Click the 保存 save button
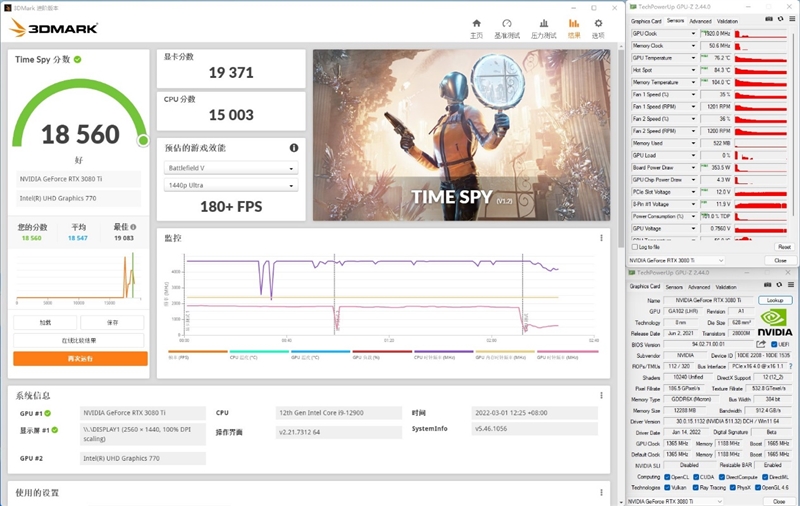800x506 pixels. (112, 322)
